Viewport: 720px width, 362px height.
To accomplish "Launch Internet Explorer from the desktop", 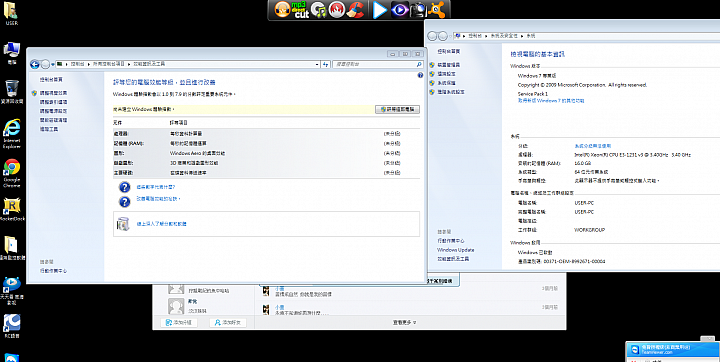I will (x=12, y=134).
